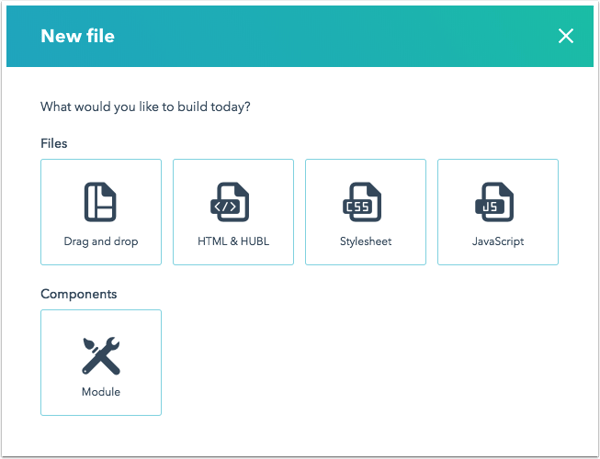Select the HTML & HUBL code file icon
The width and height of the screenshot is (600, 459).
click(x=233, y=202)
